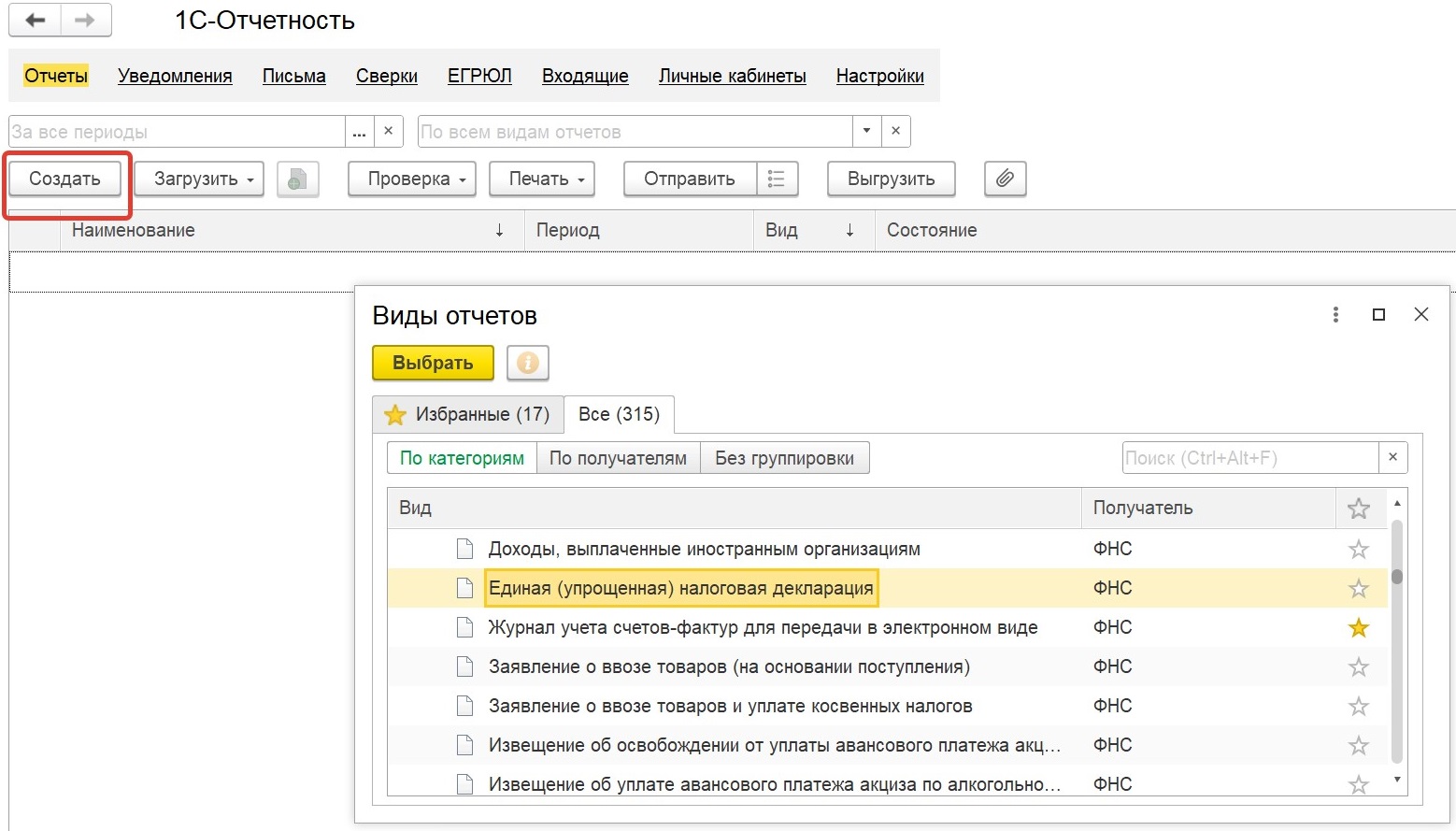1456x831 pixels.
Task: Star Заявление о ввозе товаров (на основании поступления)
Action: [x=1359, y=667]
